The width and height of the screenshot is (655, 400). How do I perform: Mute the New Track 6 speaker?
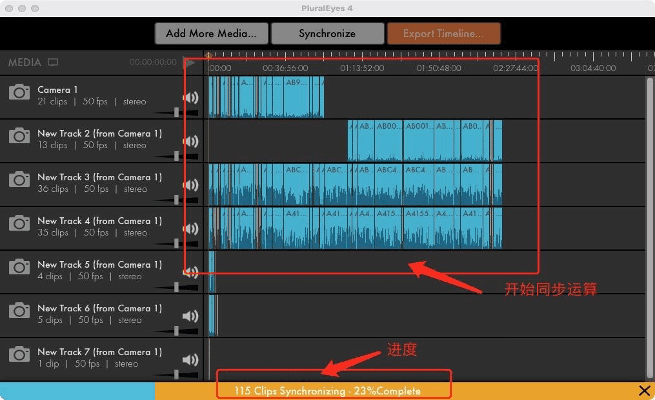[190, 316]
